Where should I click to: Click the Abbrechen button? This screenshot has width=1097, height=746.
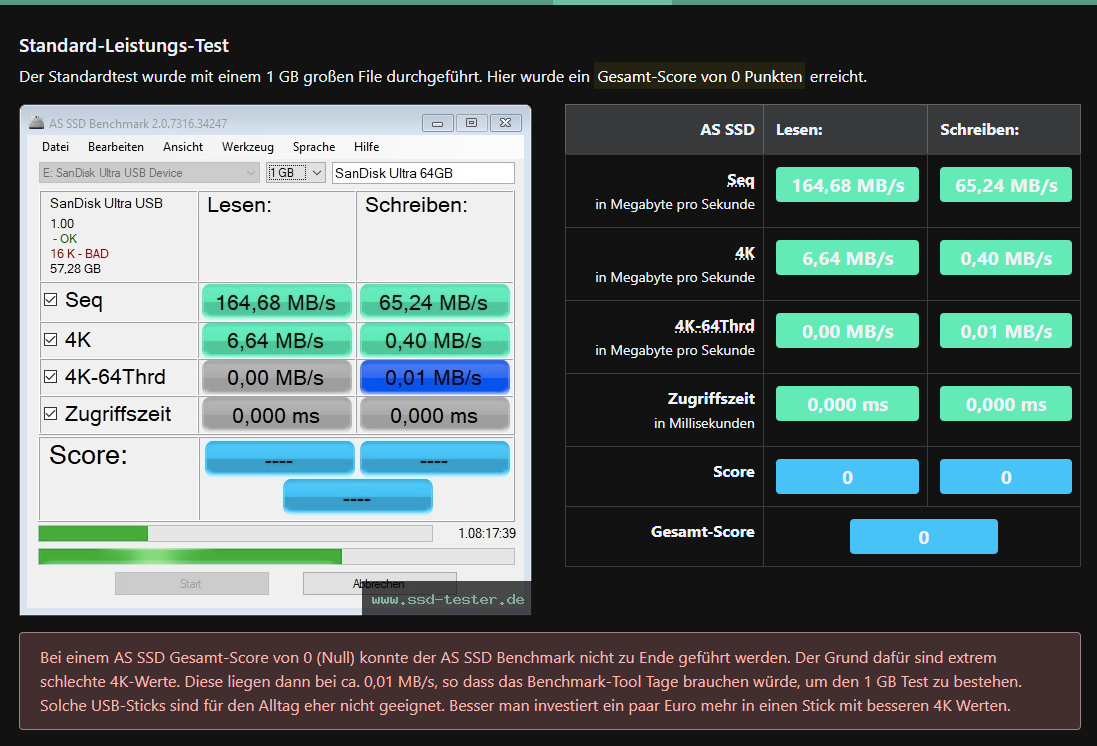(x=379, y=584)
